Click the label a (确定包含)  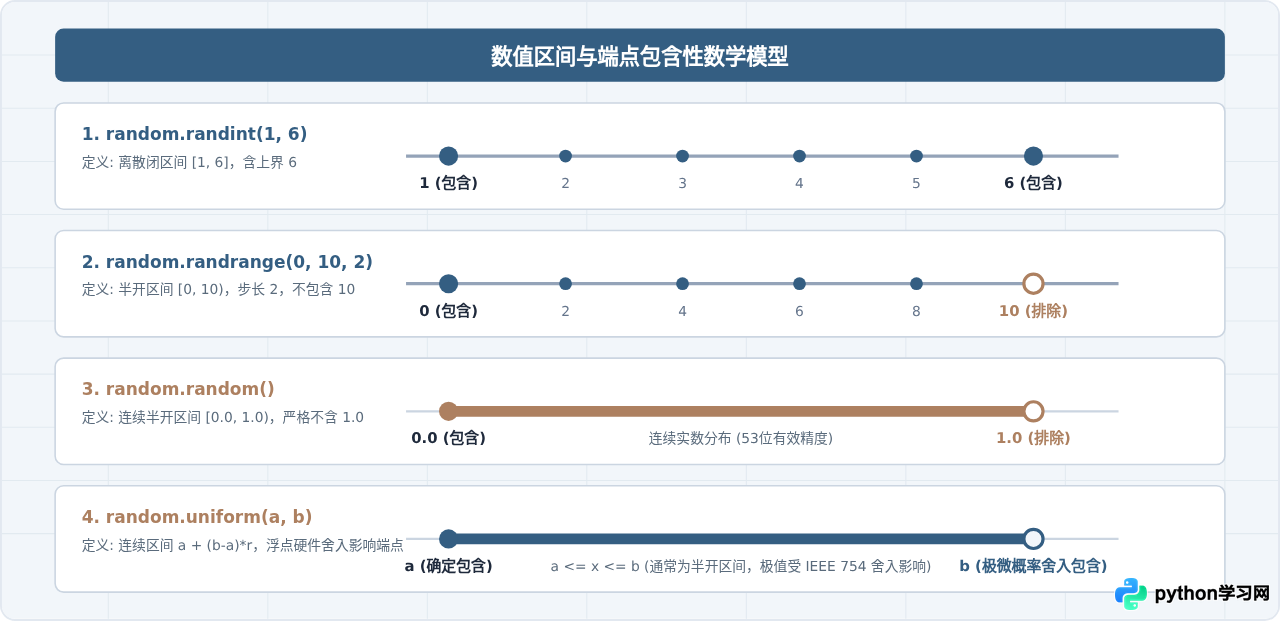point(448,566)
